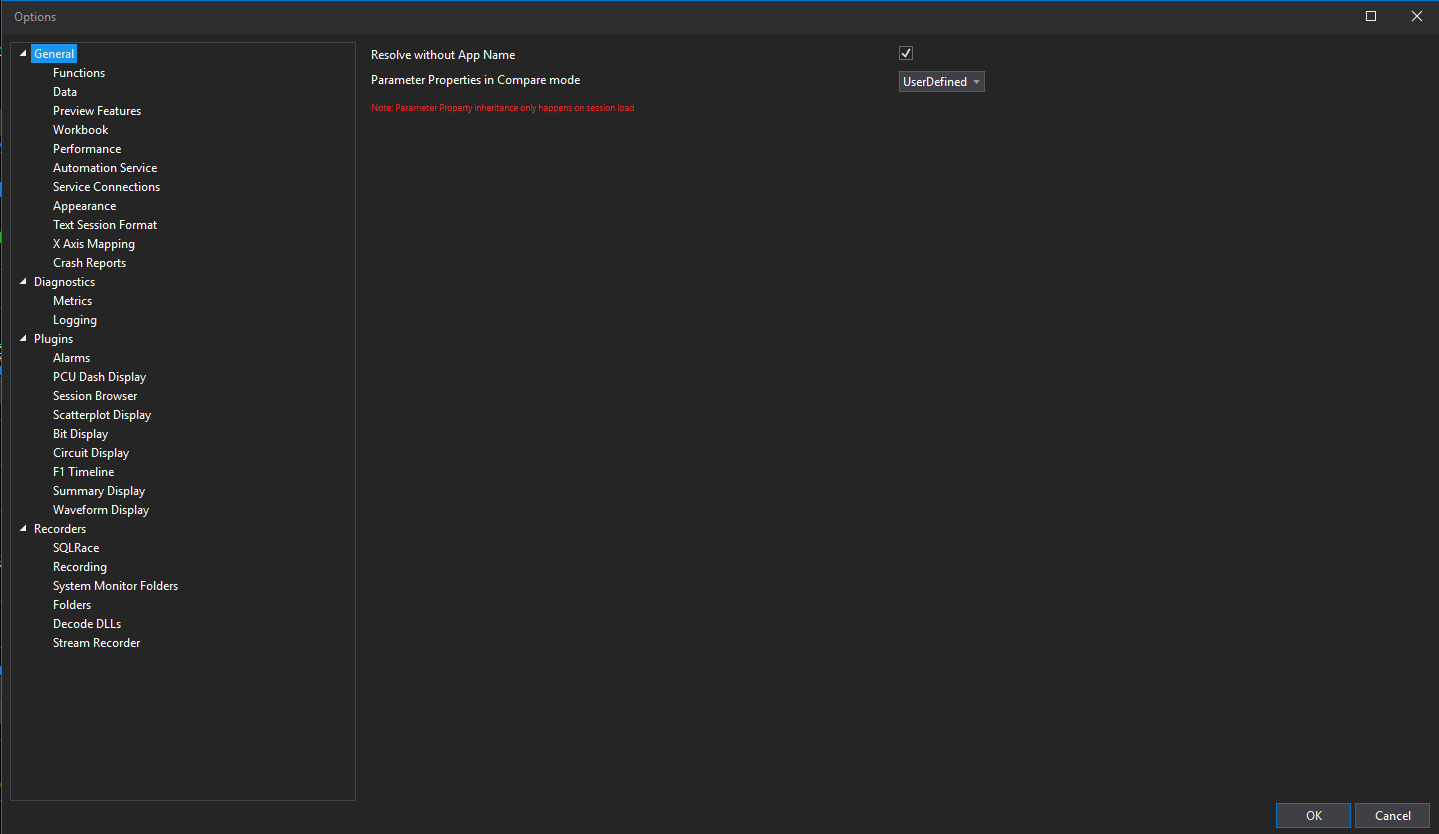The height and width of the screenshot is (834, 1439).
Task: Open the Stream Recorder settings page
Action: tap(96, 643)
